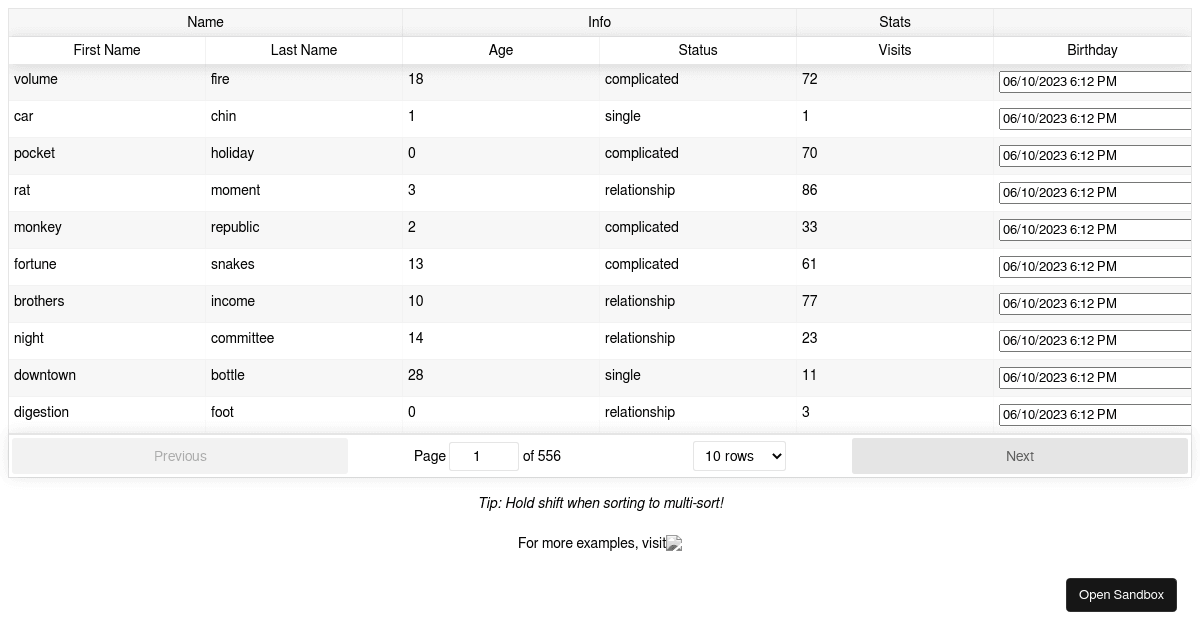Select the birthday input on the monkey row
The height and width of the screenshot is (630, 1200).
(1095, 230)
